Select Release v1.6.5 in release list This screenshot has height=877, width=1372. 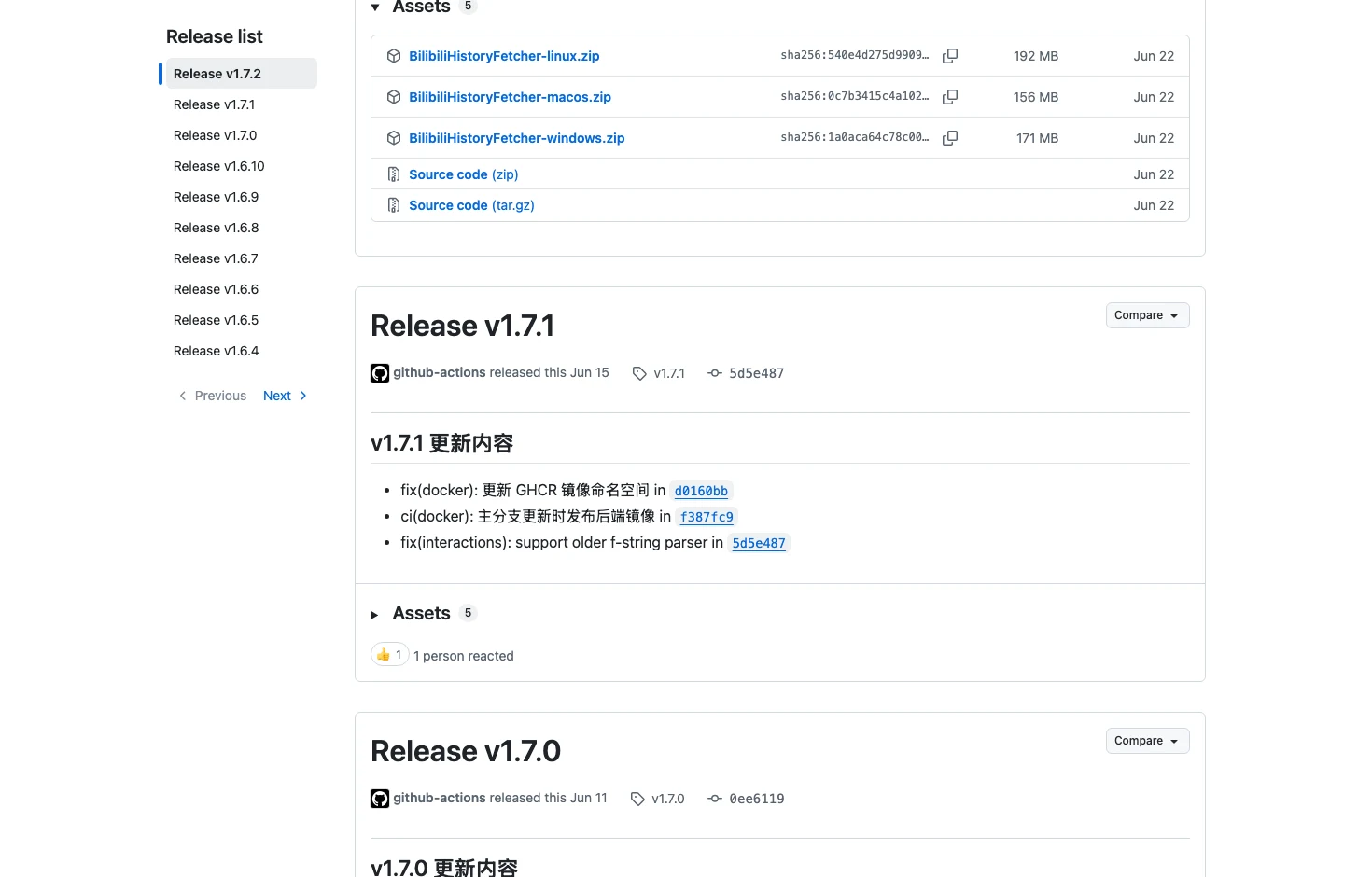tap(242, 320)
